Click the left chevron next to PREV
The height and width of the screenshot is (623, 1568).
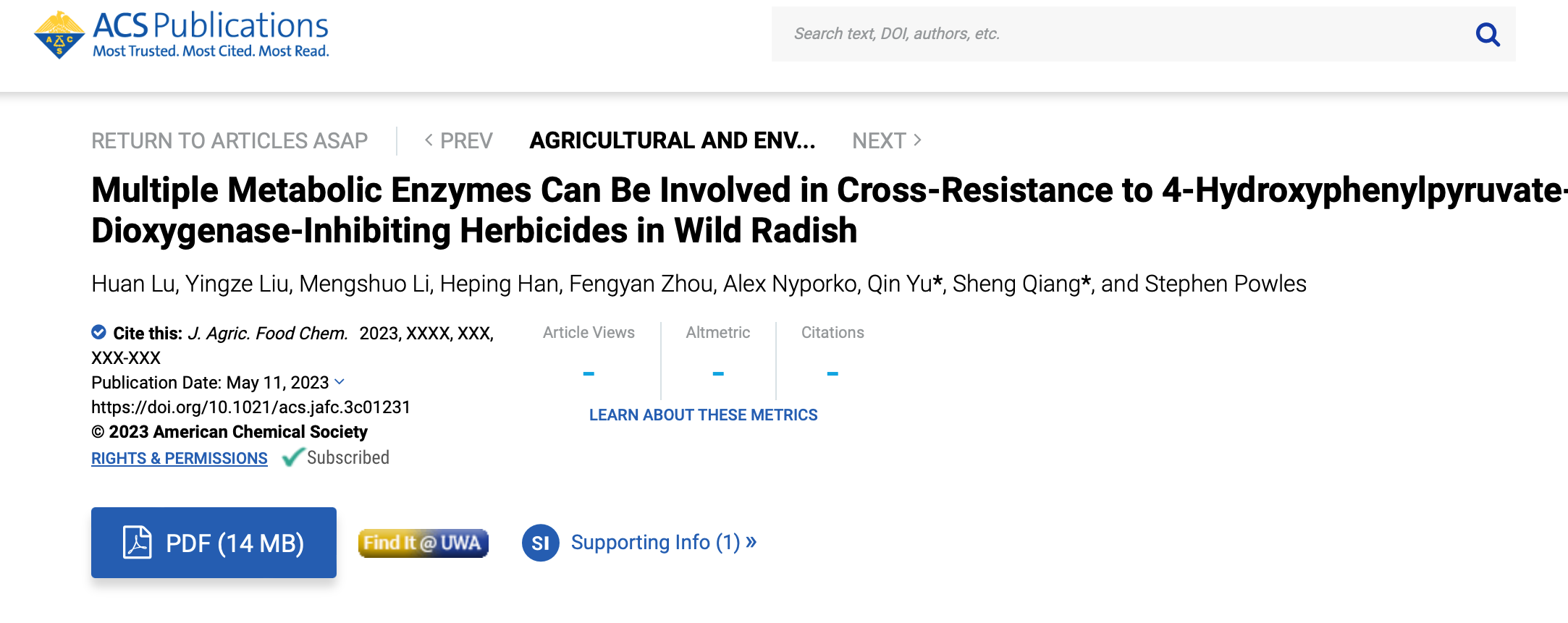[428, 140]
